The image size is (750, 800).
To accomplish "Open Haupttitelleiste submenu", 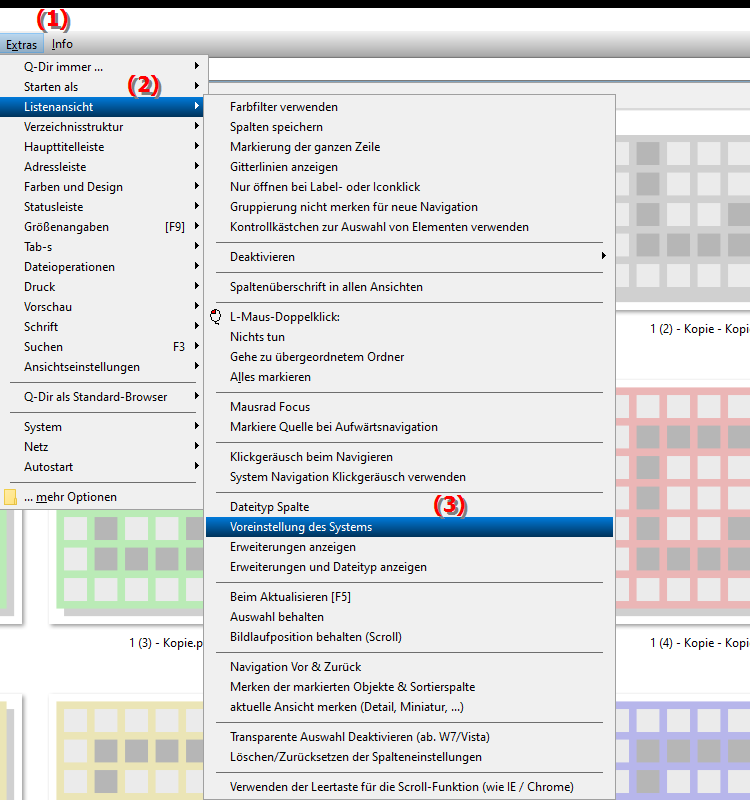I will coord(102,147).
